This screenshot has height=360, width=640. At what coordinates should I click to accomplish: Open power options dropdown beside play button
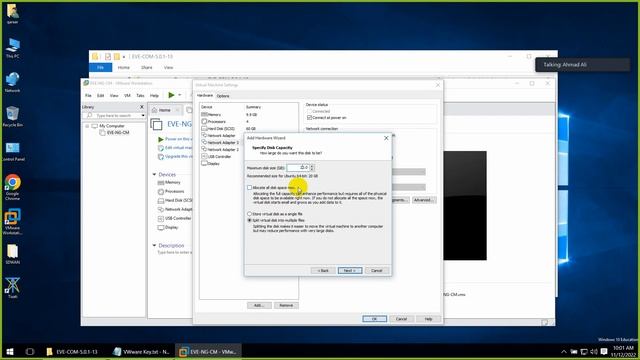coord(180,95)
